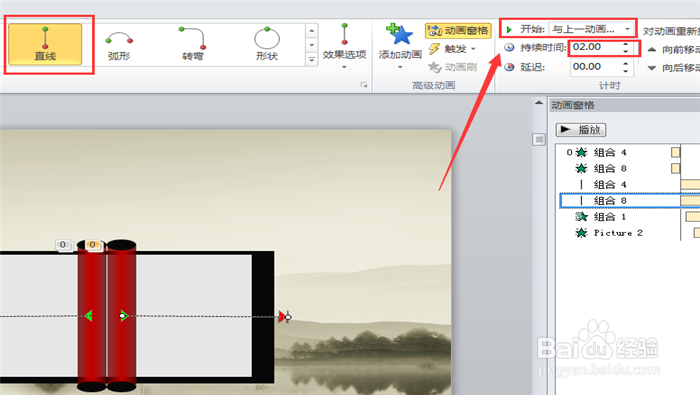The height and width of the screenshot is (395, 700).
Task: Decrease duration with down stepper
Action: point(626,51)
